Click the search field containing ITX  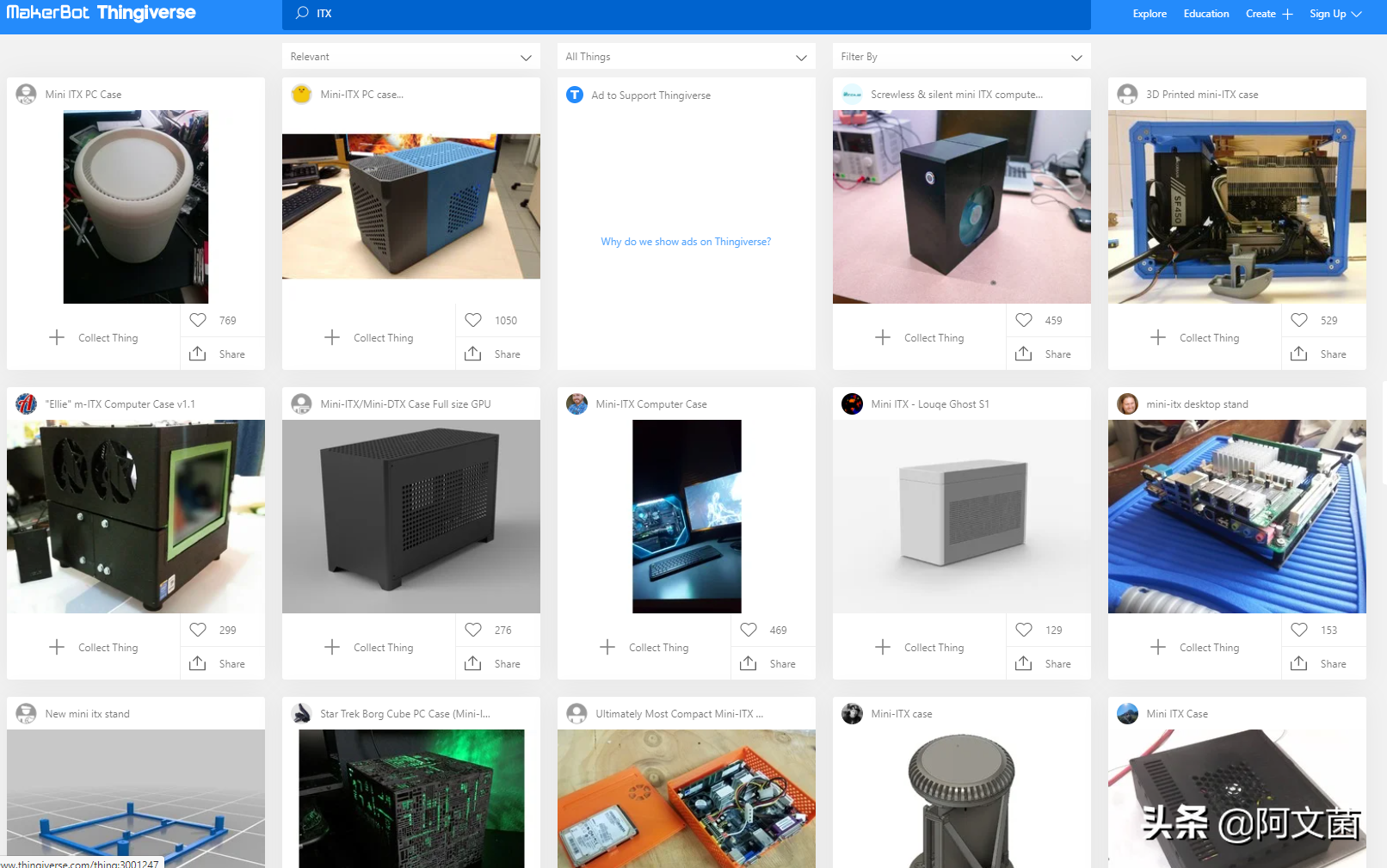[687, 14]
